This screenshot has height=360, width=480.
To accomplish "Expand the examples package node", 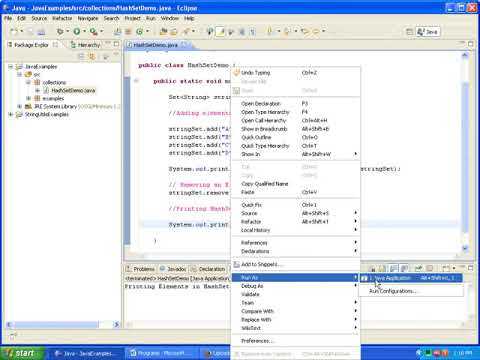I will (x=29, y=98).
